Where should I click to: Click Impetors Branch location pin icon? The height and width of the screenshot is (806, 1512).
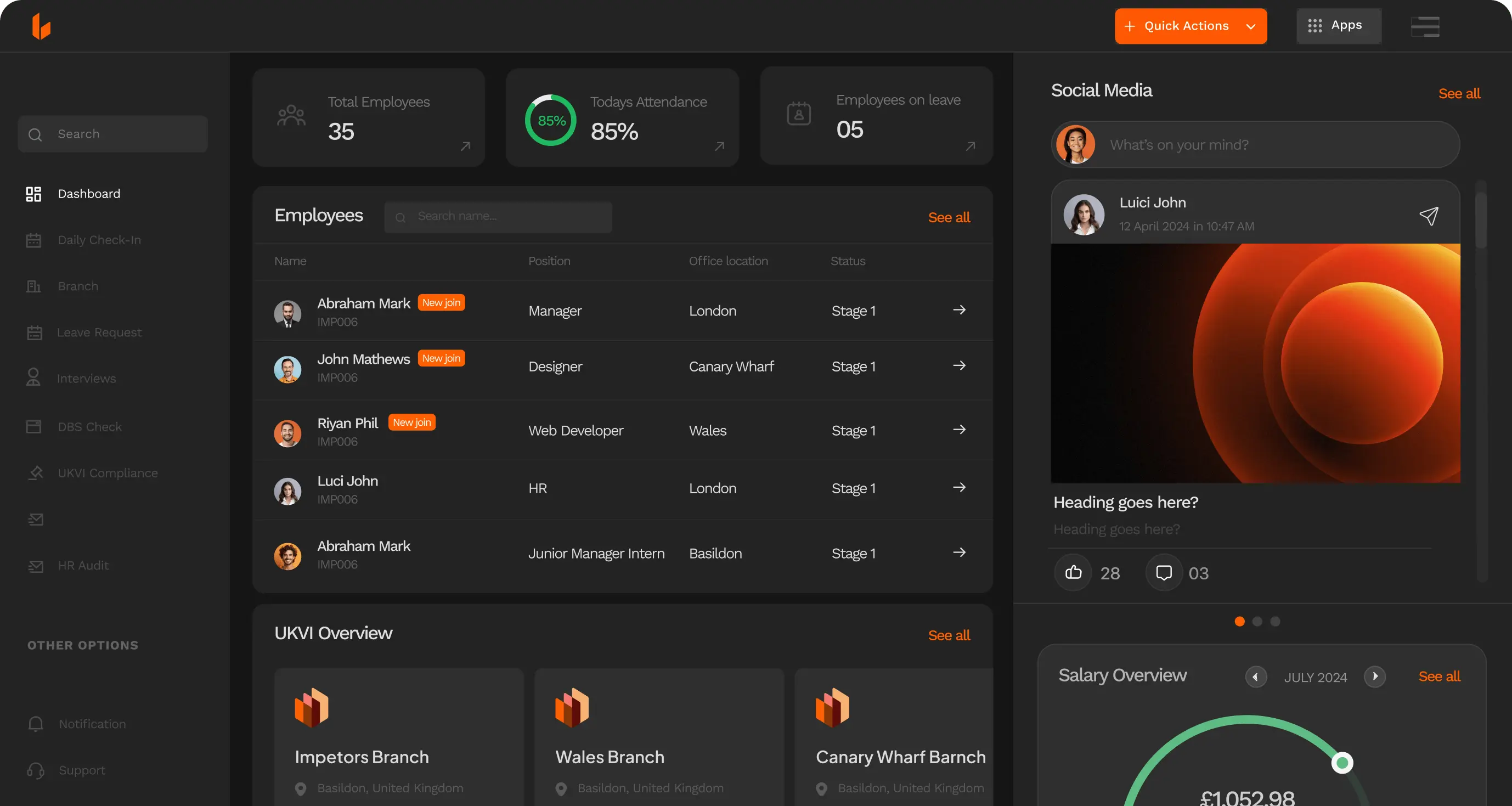coord(301,789)
